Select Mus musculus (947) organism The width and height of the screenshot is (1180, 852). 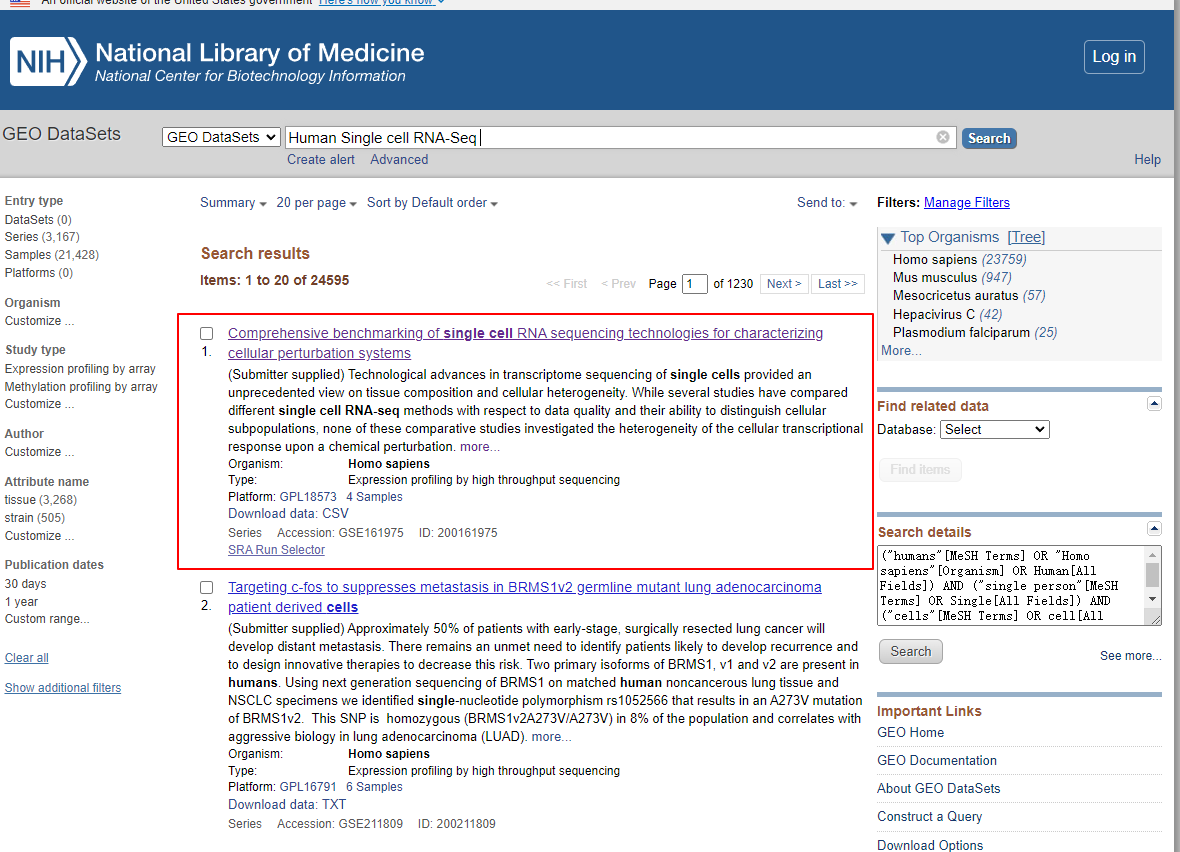click(952, 278)
